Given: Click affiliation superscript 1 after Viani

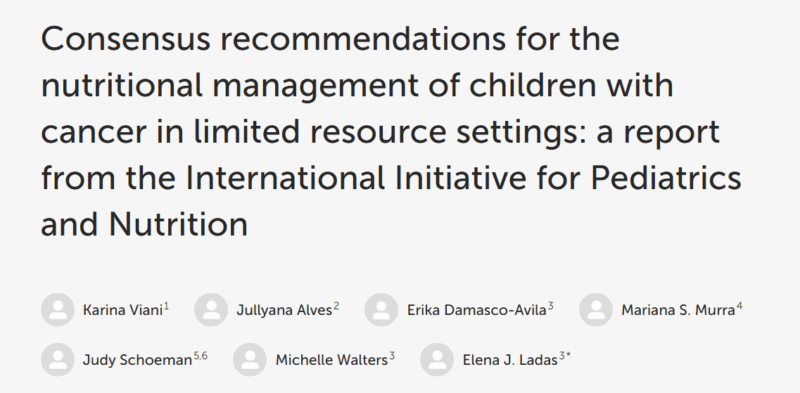Looking at the screenshot, I should 167,307.
